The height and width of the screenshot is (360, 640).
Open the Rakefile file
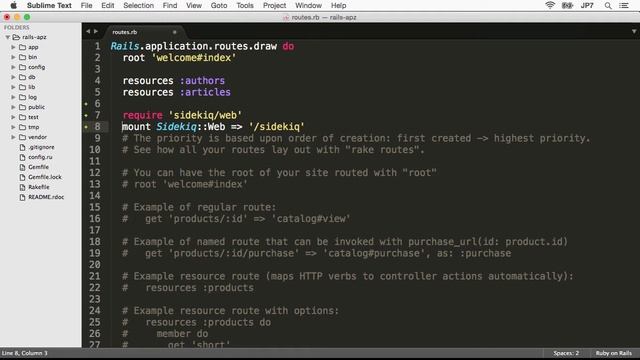(x=39, y=187)
